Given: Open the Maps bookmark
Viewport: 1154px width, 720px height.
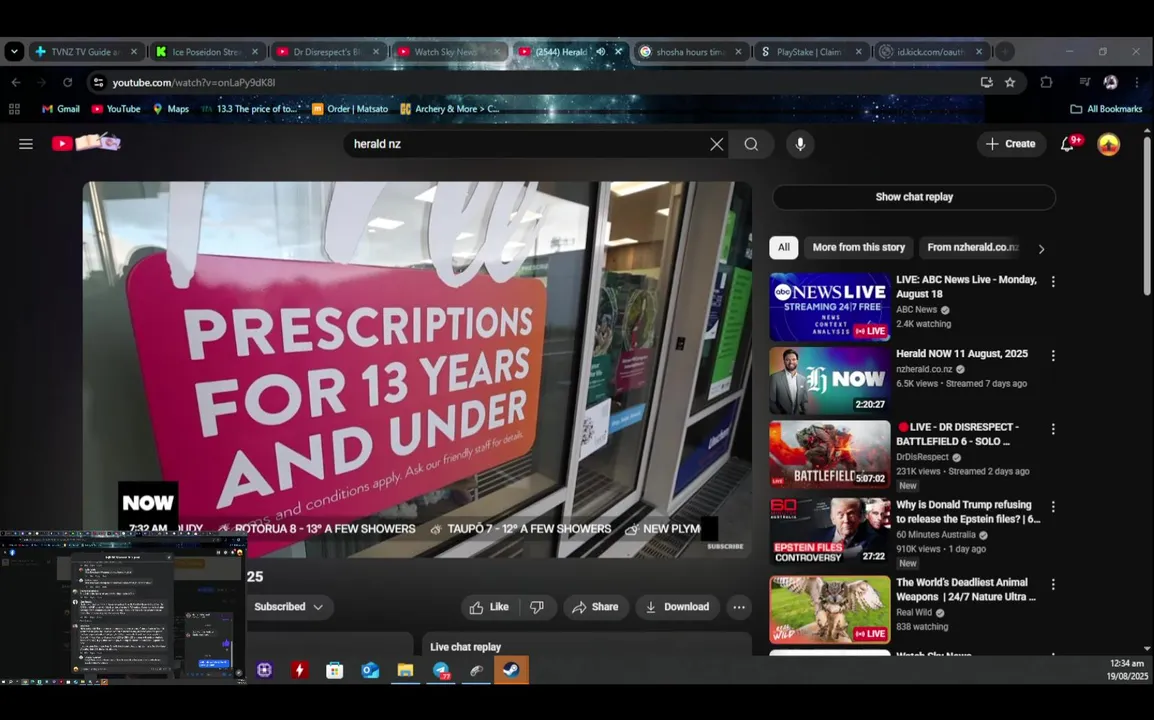Looking at the screenshot, I should click(171, 109).
